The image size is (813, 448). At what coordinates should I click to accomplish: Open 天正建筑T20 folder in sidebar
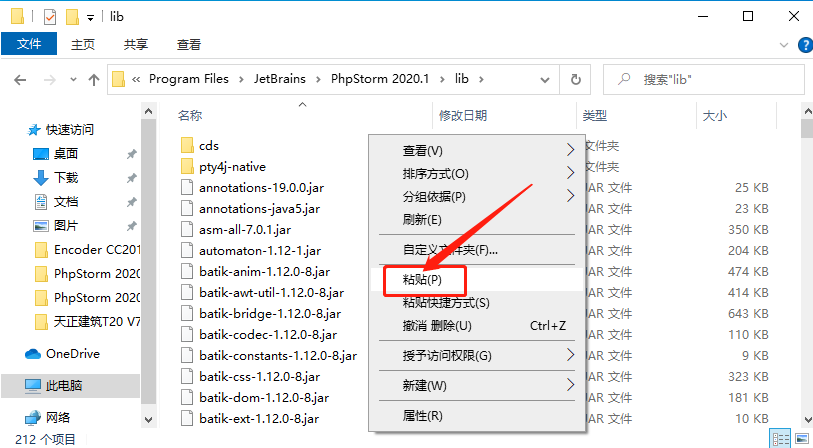tap(96, 321)
